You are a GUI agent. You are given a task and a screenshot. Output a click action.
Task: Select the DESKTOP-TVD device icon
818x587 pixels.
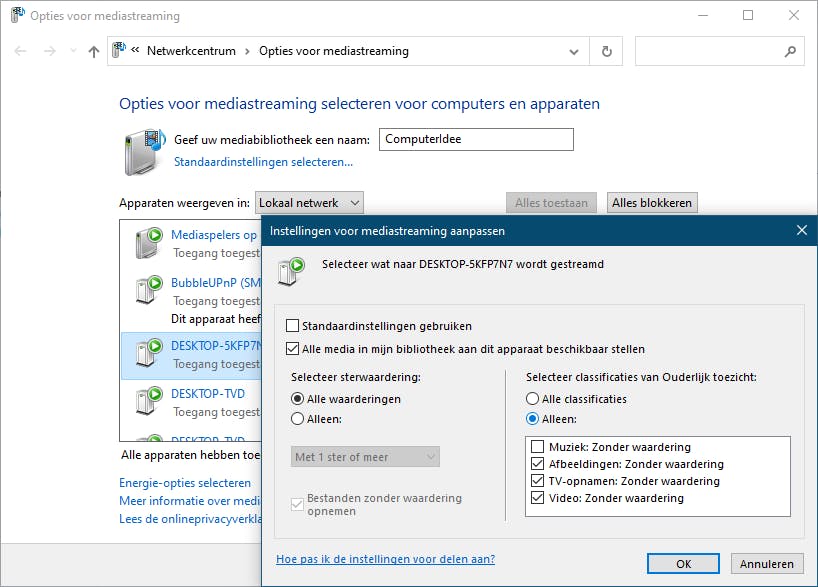[149, 400]
